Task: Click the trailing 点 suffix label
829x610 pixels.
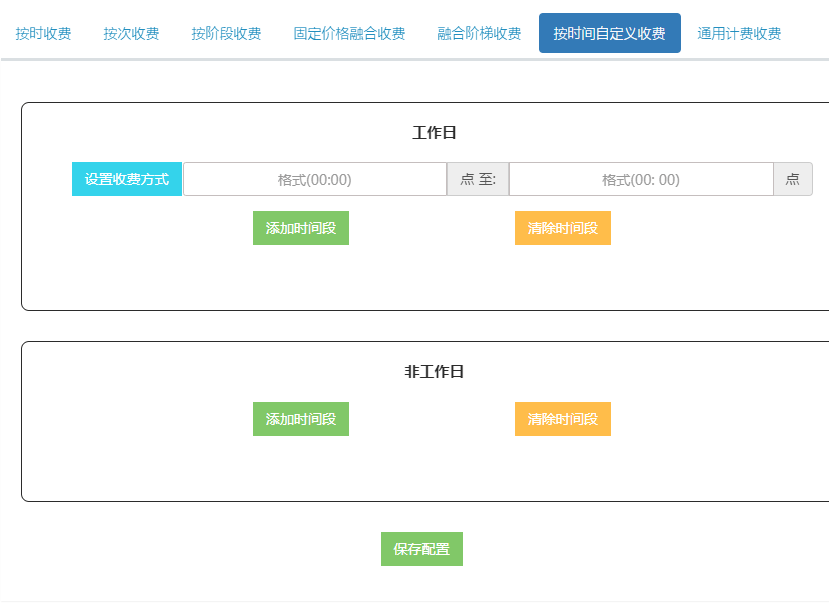Action: pos(792,180)
